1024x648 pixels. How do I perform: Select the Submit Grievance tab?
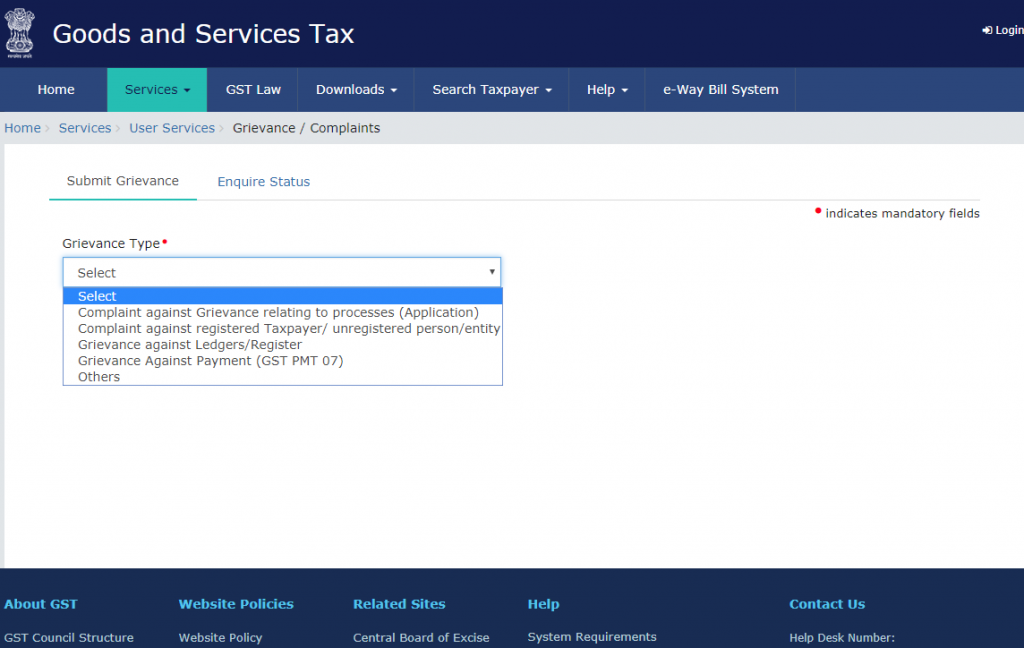pyautogui.click(x=122, y=182)
